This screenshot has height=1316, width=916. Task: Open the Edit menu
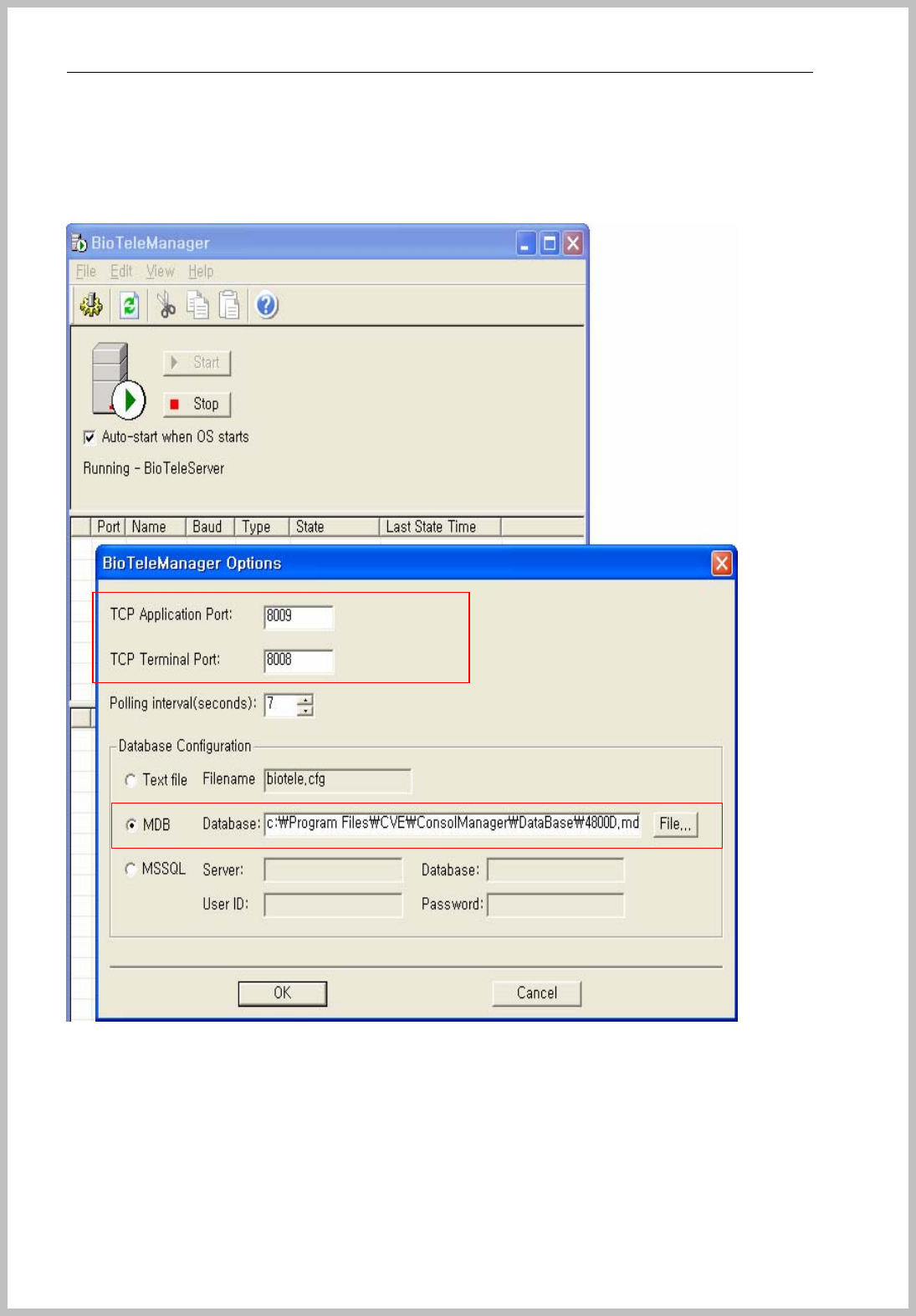click(121, 271)
